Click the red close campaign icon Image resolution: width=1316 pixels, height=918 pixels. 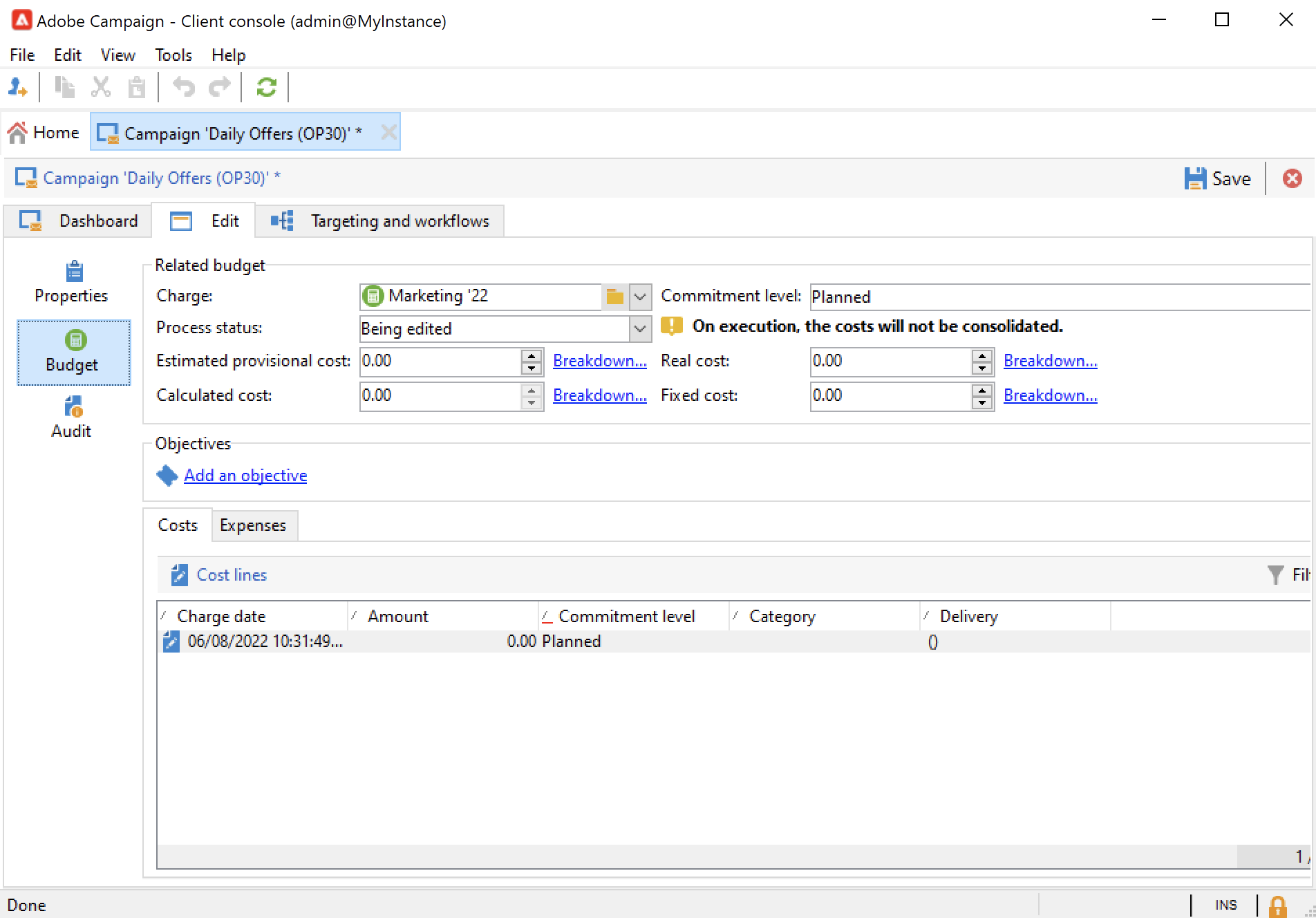[x=1292, y=178]
